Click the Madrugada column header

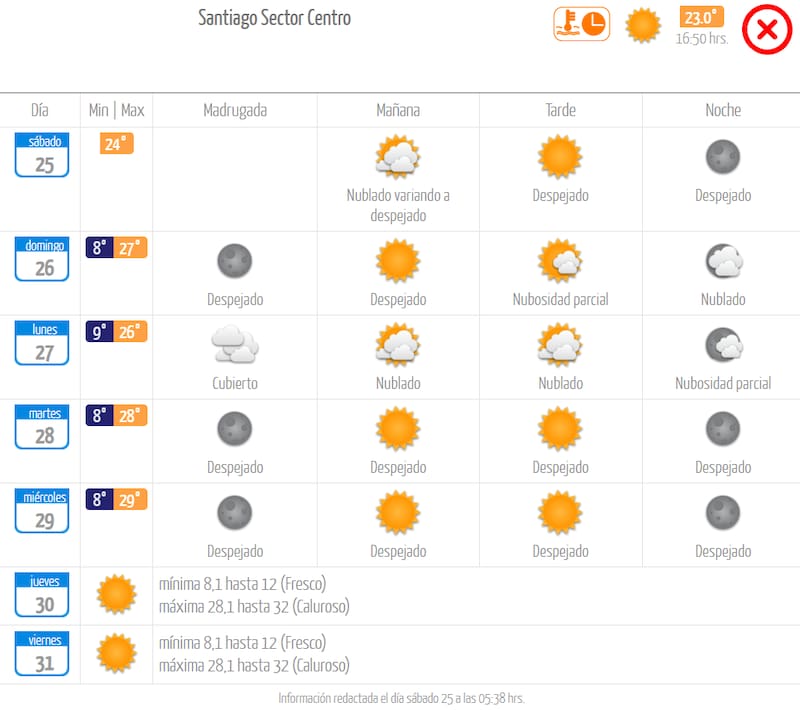click(235, 110)
